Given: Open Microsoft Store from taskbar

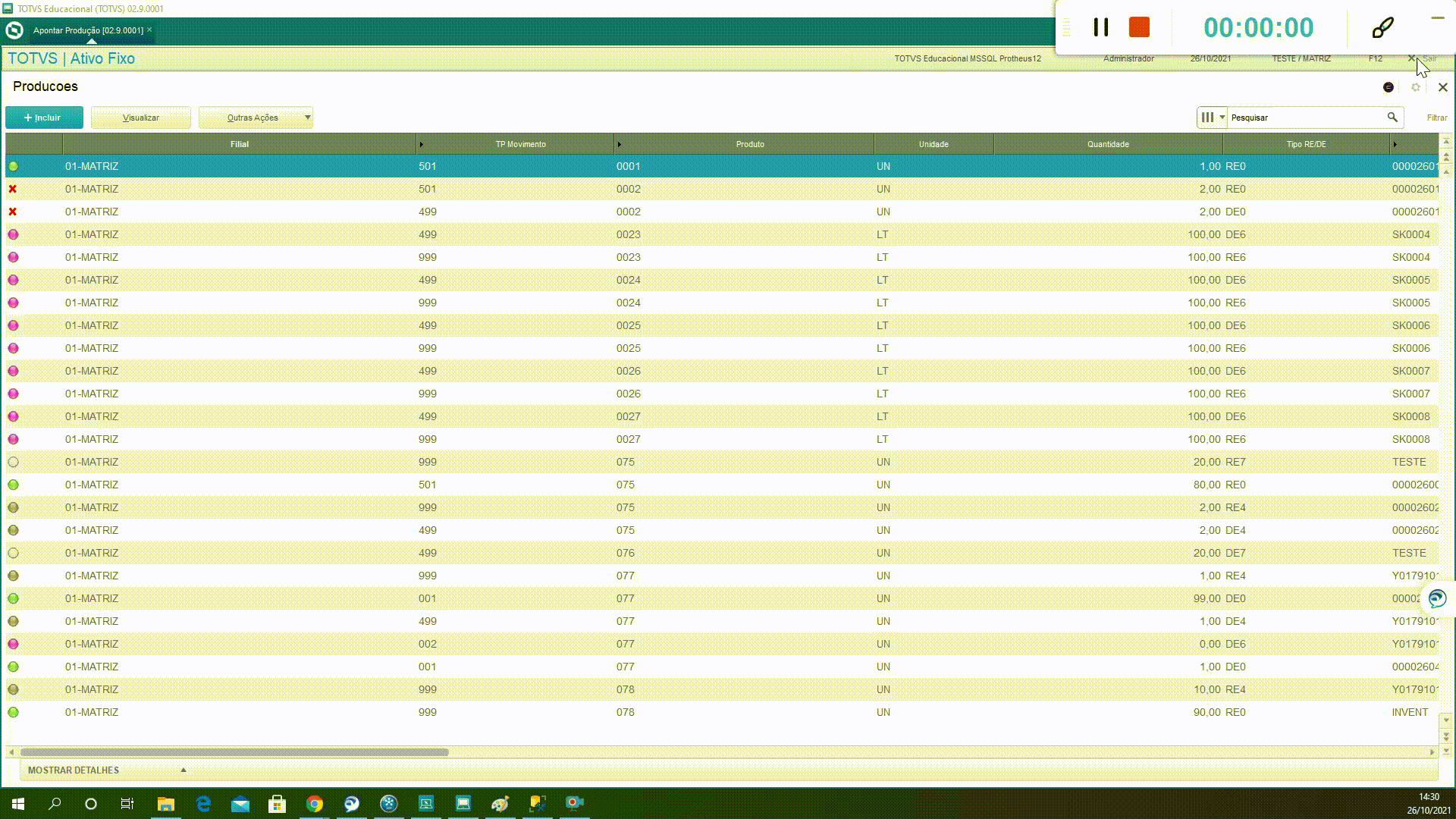Looking at the screenshot, I should coord(277,804).
